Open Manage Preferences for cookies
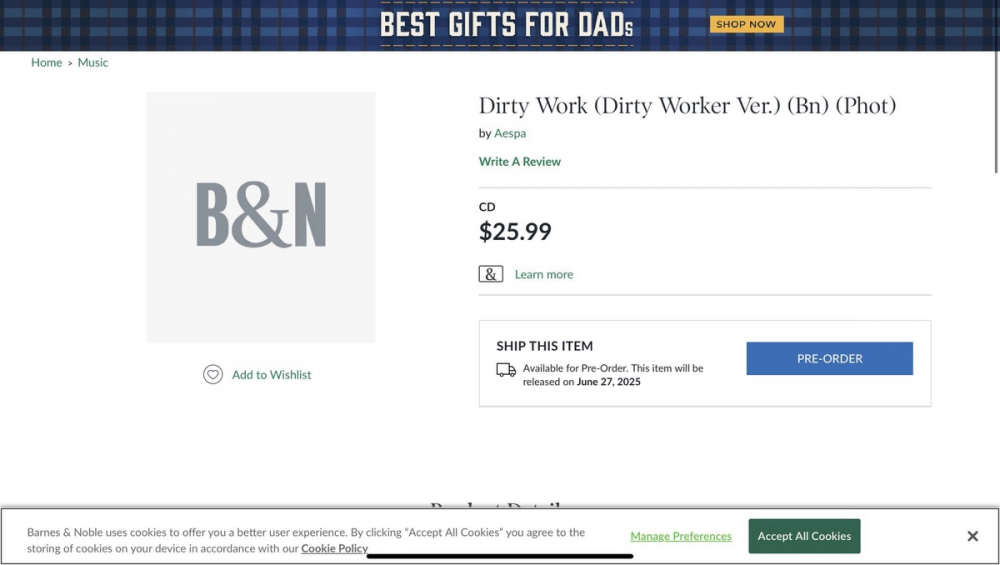 click(x=681, y=536)
